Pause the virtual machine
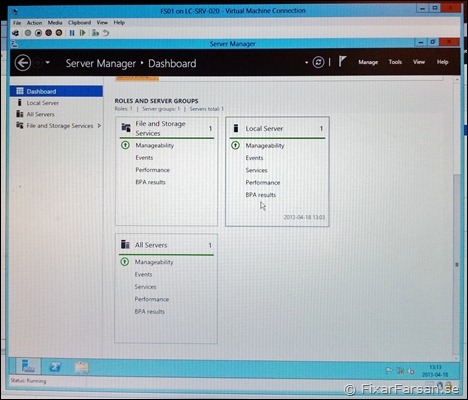Image resolution: width=468 pixels, height=400 pixels. (72, 33)
